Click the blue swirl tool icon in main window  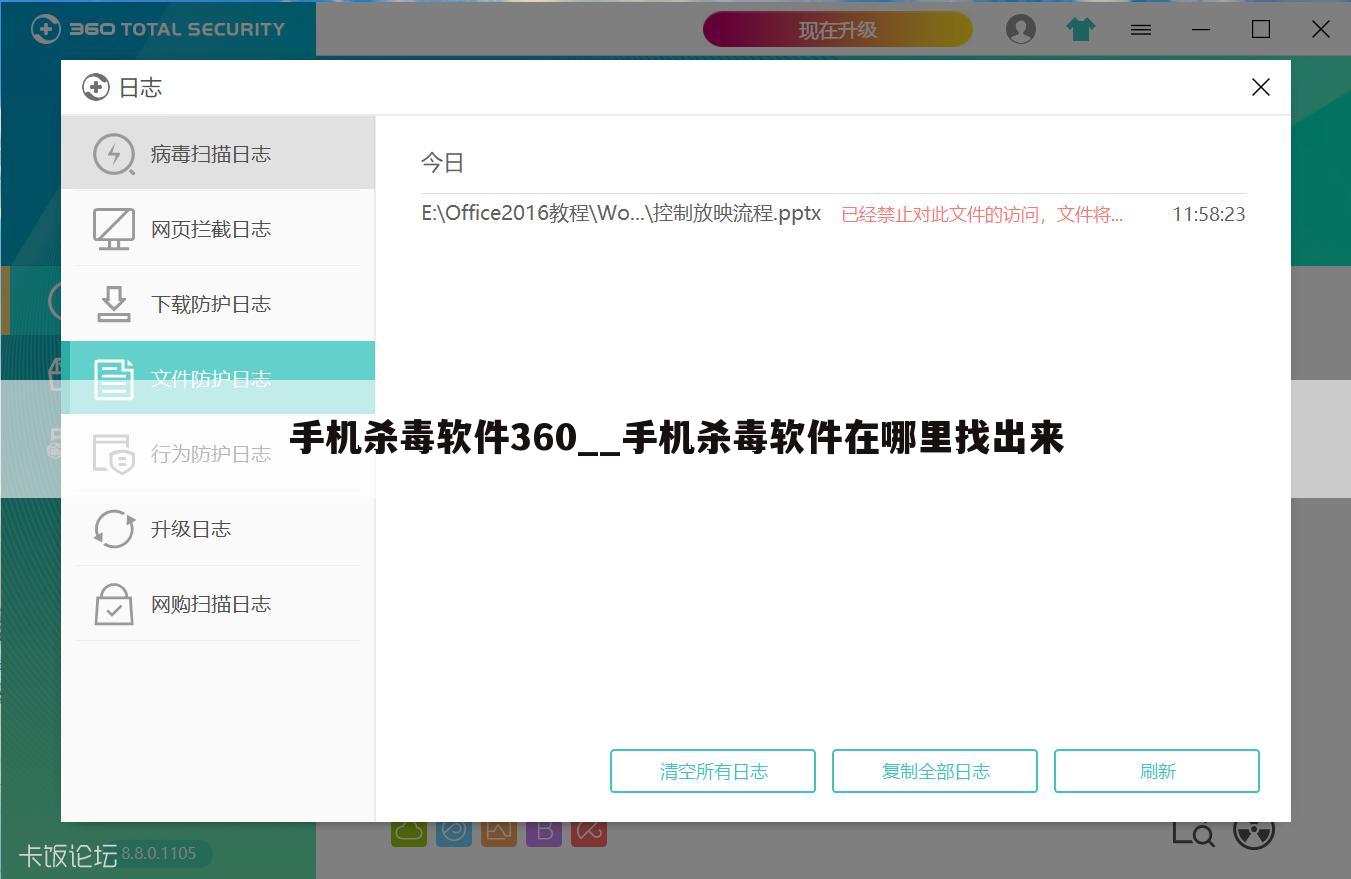[x=454, y=832]
